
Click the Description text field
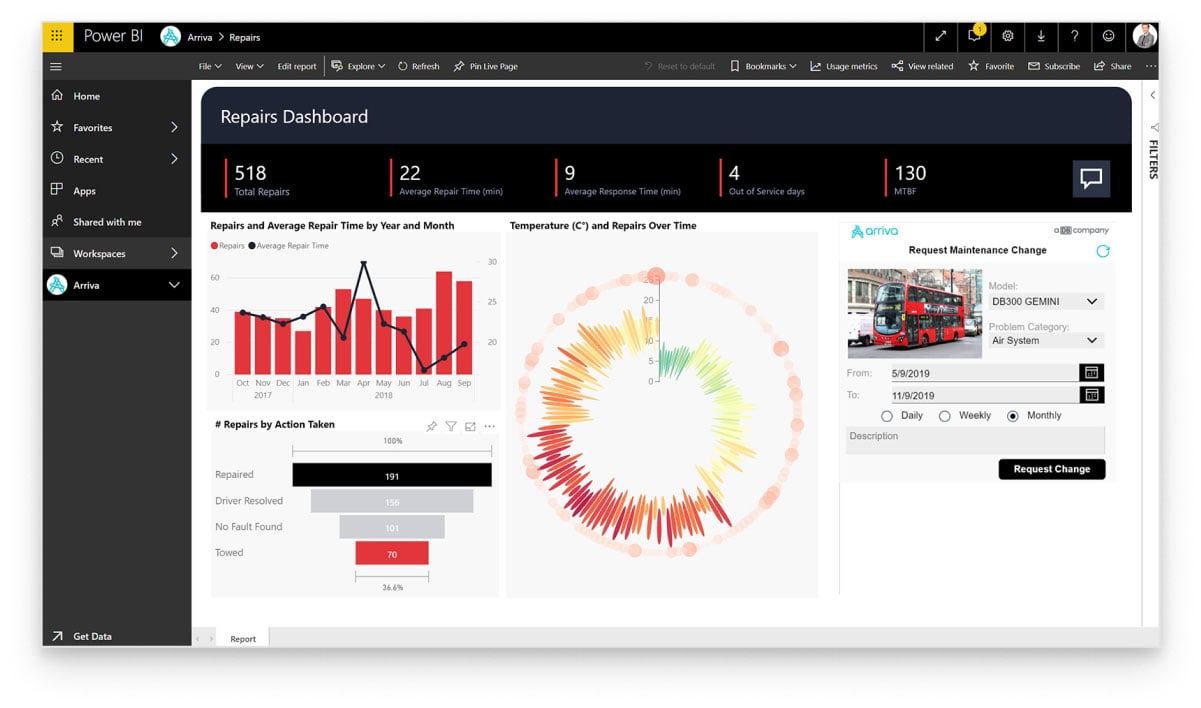[975, 440]
